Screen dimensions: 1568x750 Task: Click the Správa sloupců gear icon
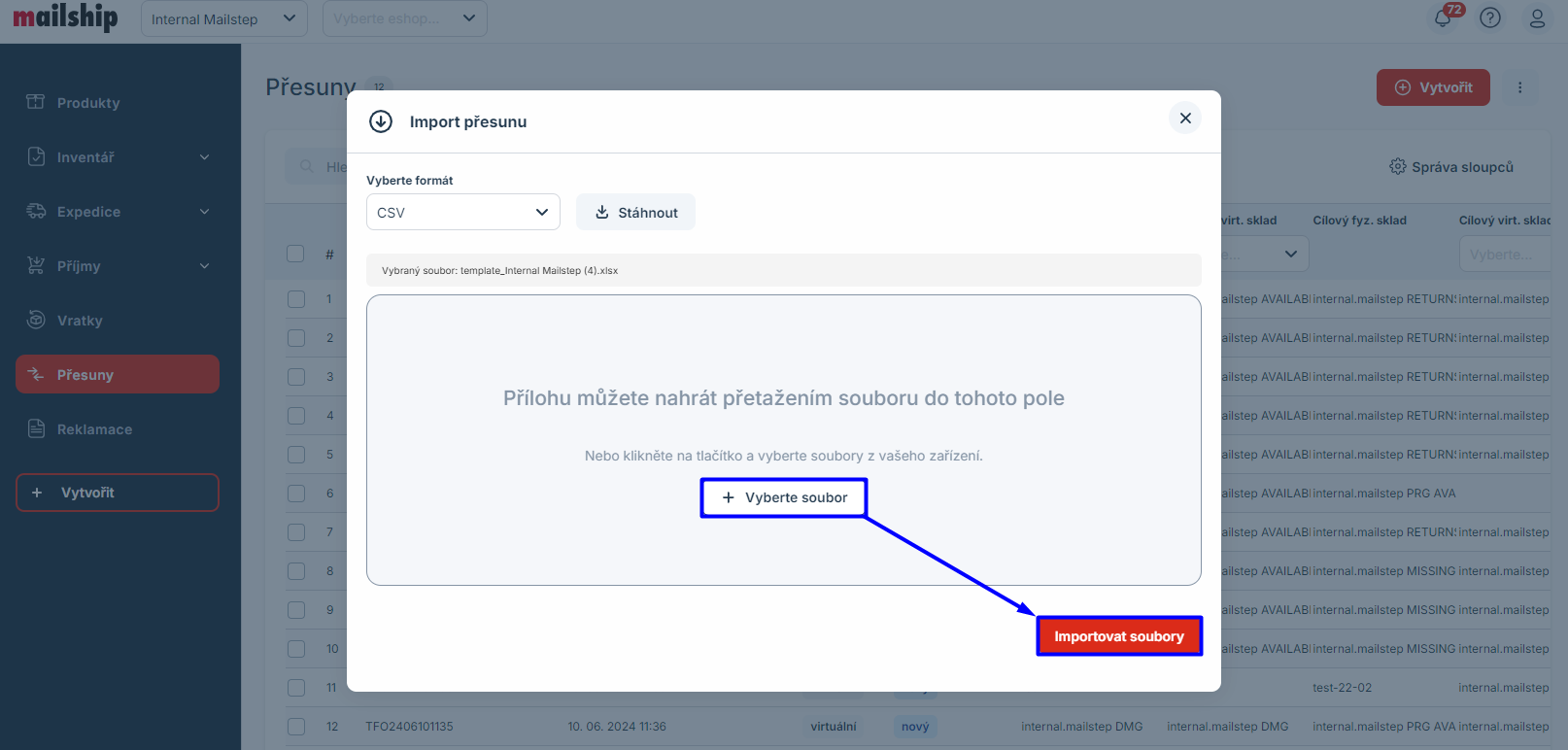1397,167
